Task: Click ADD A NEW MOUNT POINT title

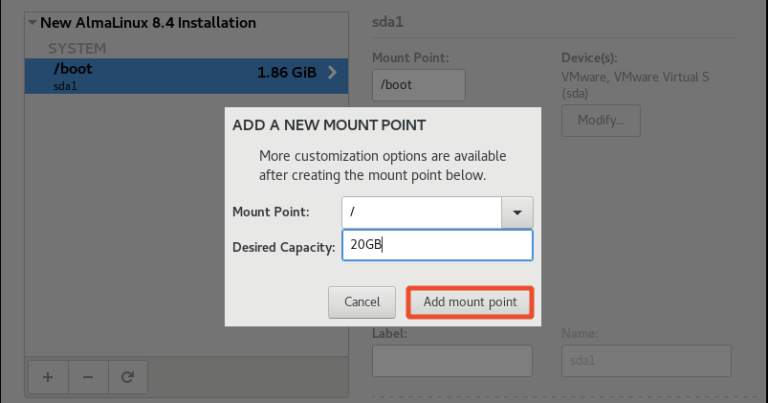Action: coord(329,125)
